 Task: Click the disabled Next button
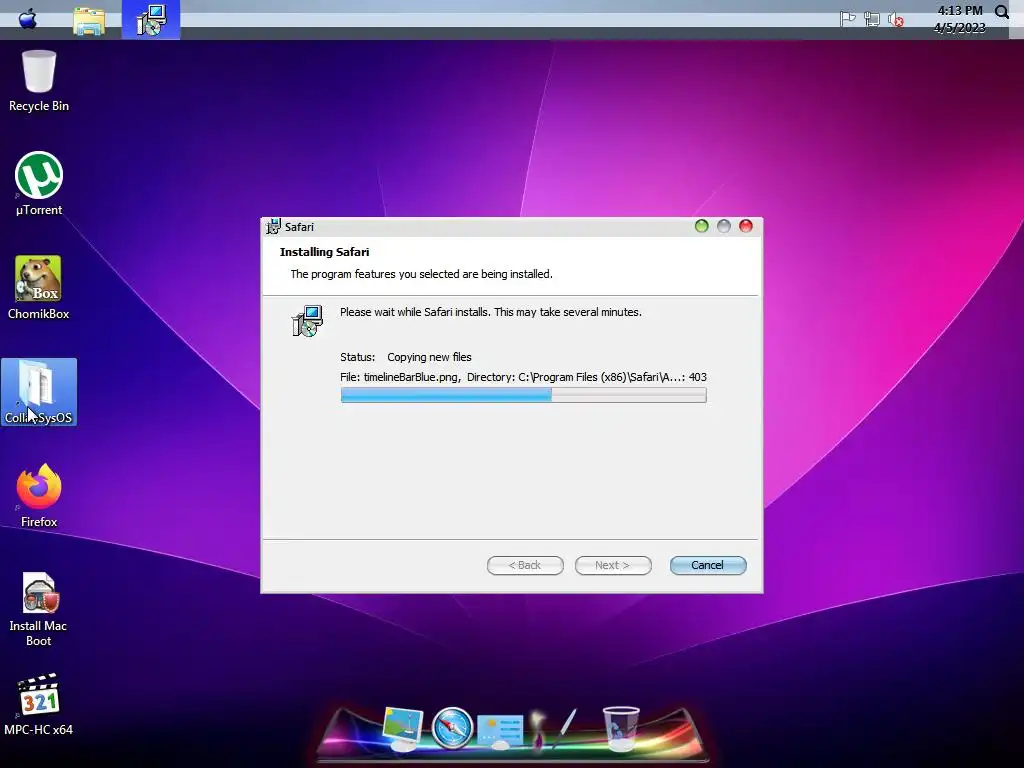coord(613,566)
